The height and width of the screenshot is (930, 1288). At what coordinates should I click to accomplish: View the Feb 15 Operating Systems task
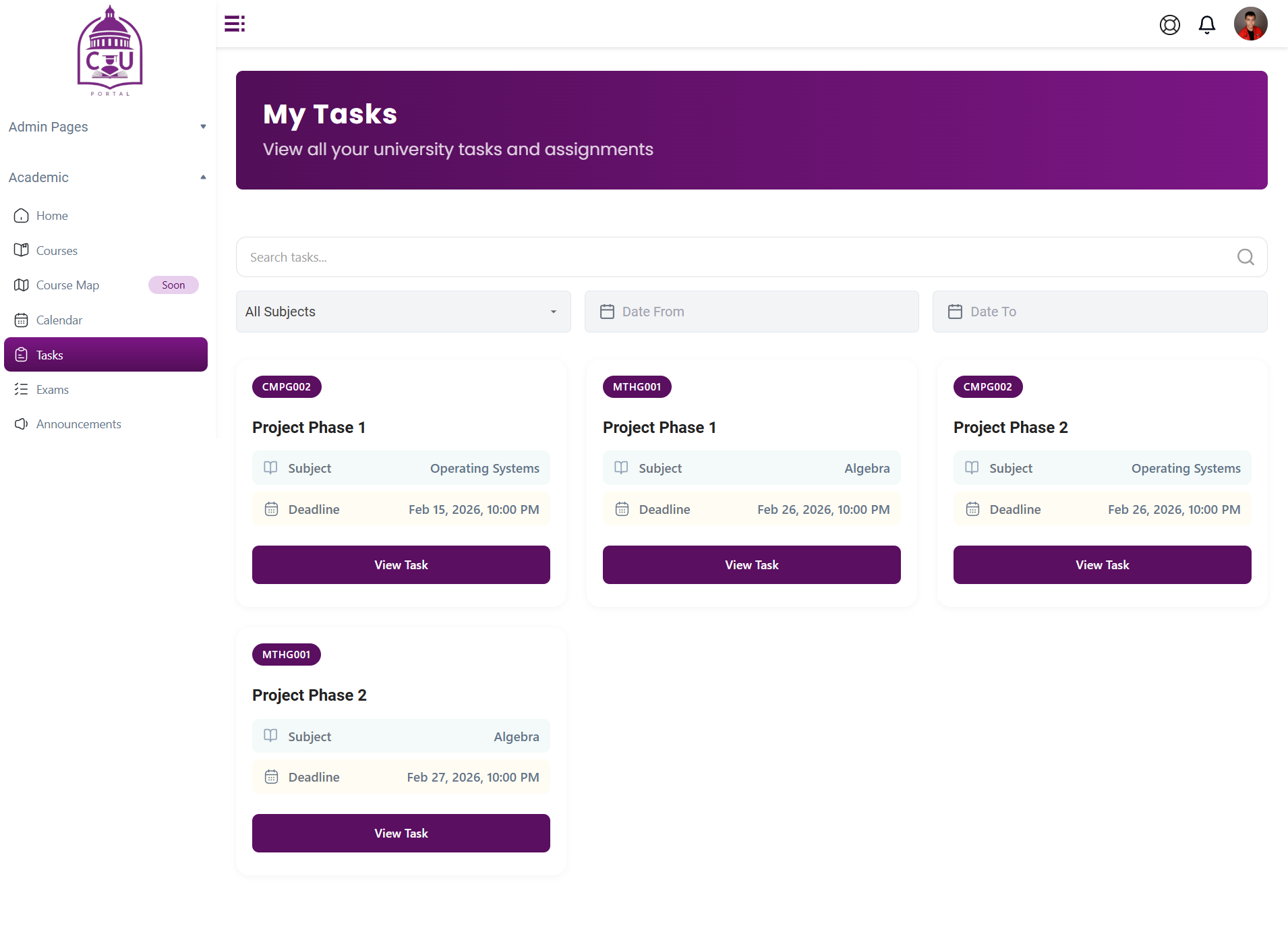tap(401, 565)
